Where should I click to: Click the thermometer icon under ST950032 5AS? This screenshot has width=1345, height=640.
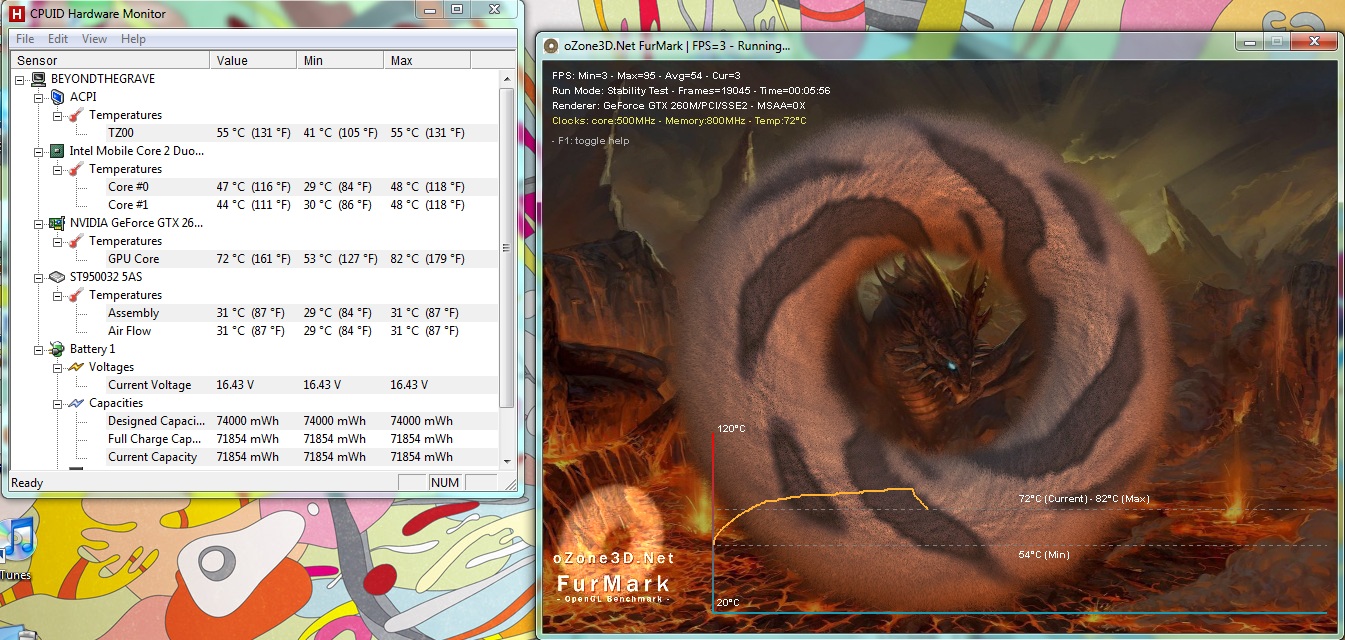76,295
